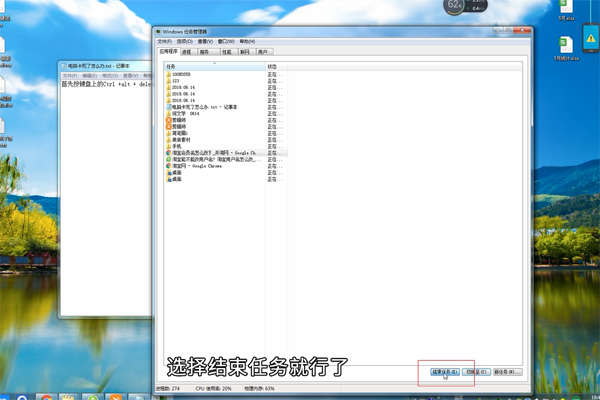This screenshot has width=600, height=400.
Task: Click the 新任务(N)... button
Action: click(507, 372)
